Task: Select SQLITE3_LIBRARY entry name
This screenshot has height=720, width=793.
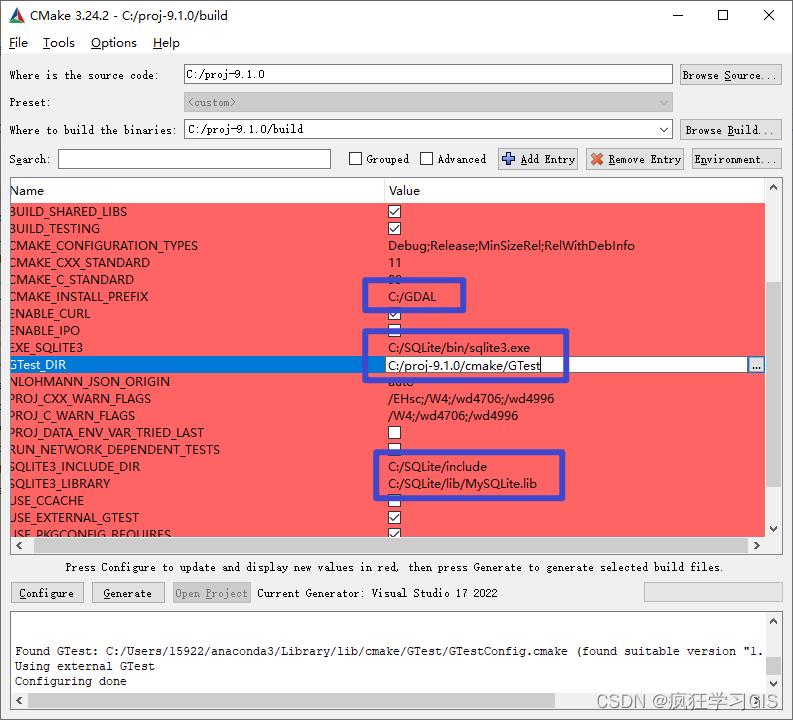Action: 60,484
